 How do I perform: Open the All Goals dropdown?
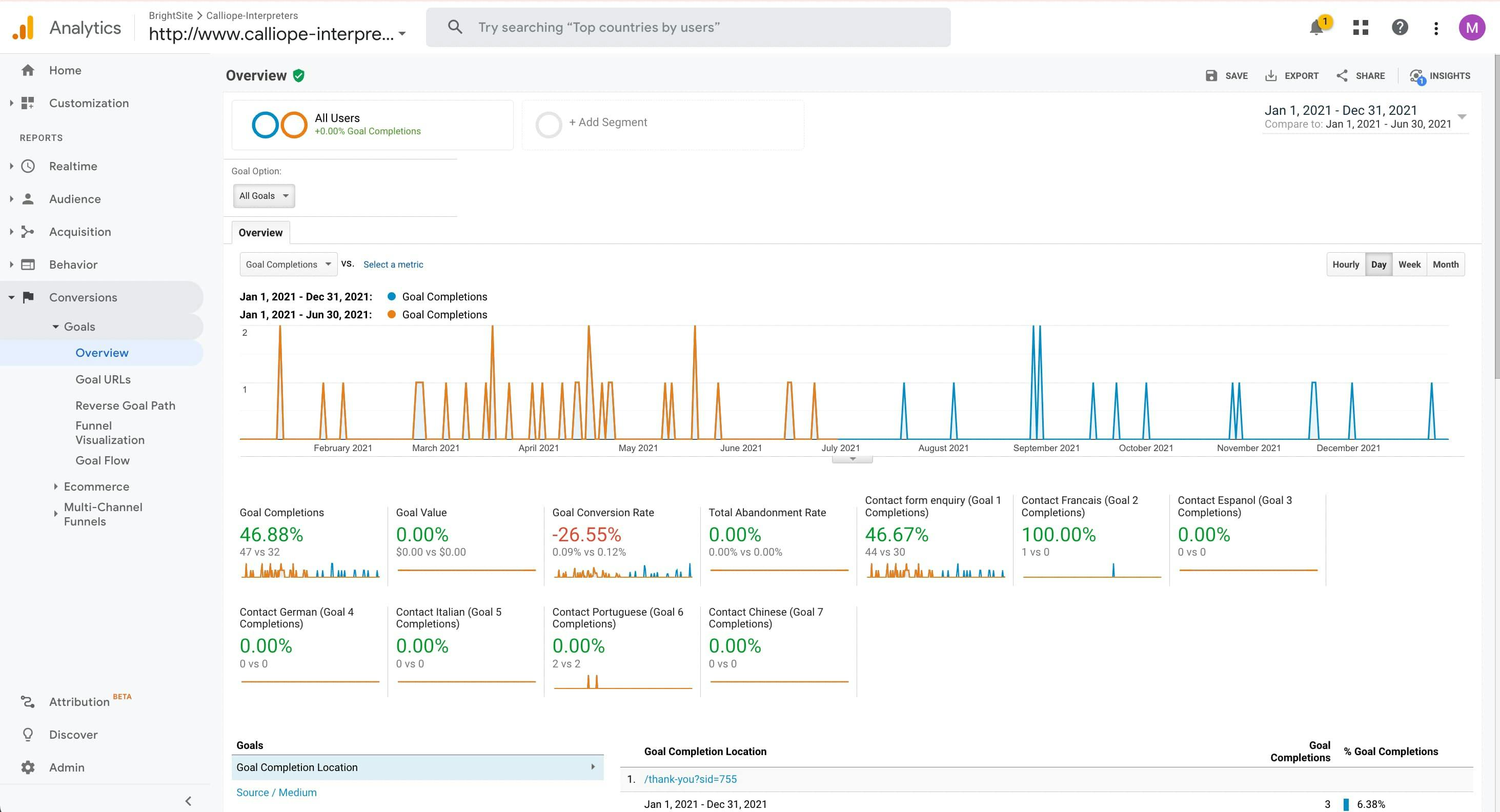tap(264, 196)
